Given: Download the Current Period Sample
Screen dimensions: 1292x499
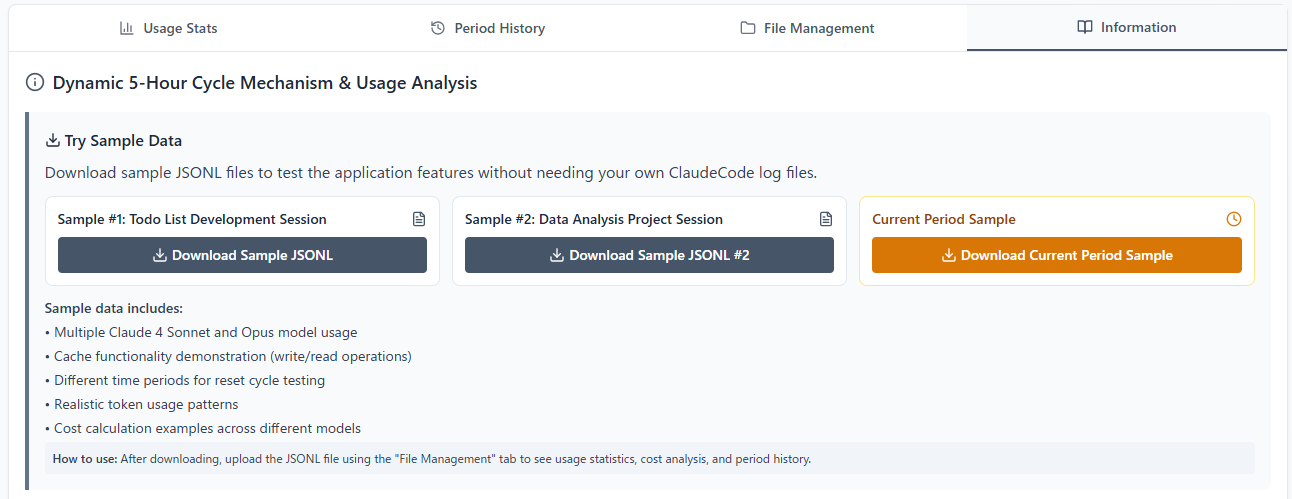Looking at the screenshot, I should click(x=1056, y=255).
